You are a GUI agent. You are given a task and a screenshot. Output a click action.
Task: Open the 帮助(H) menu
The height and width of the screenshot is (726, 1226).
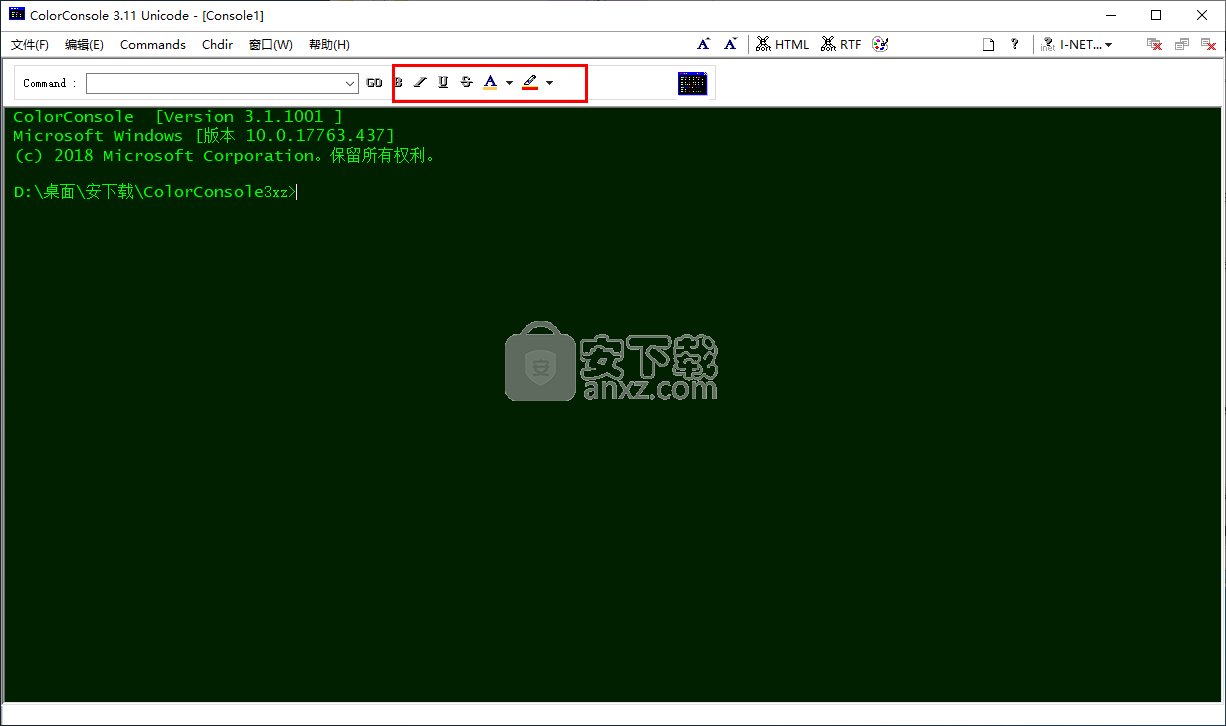(x=329, y=44)
